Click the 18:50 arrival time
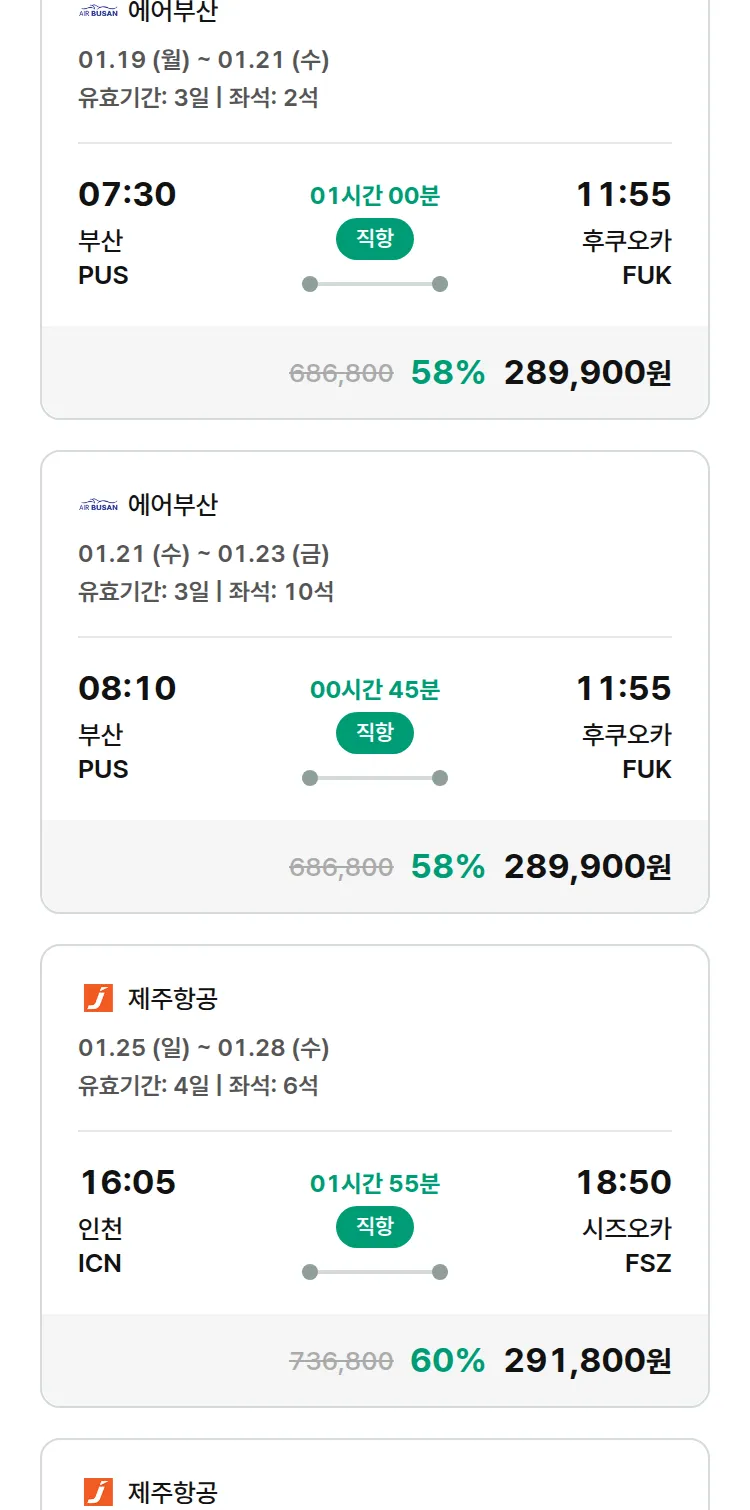Image resolution: width=750 pixels, height=1510 pixels. [x=623, y=1182]
